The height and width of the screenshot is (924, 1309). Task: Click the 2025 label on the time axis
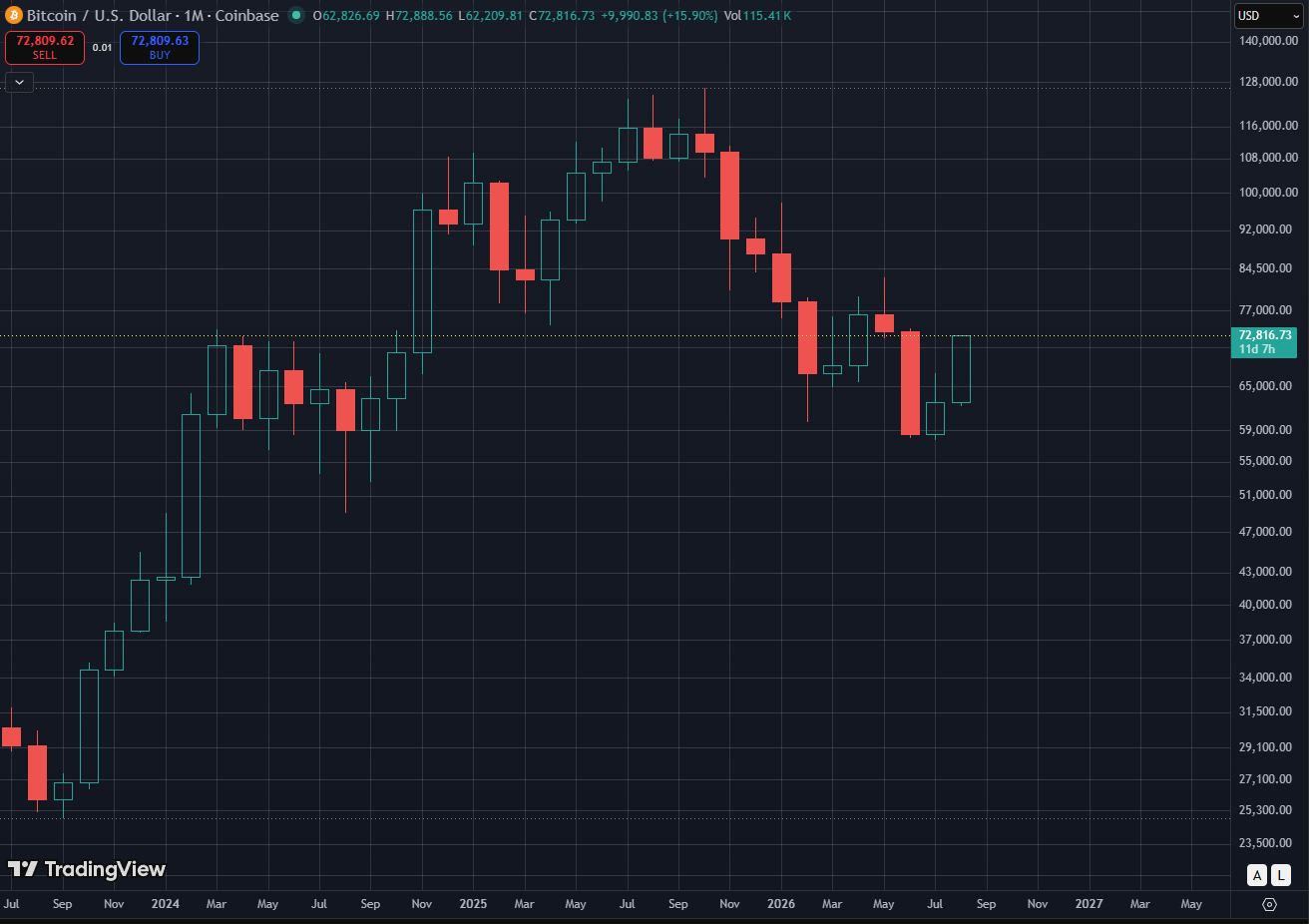point(473,904)
